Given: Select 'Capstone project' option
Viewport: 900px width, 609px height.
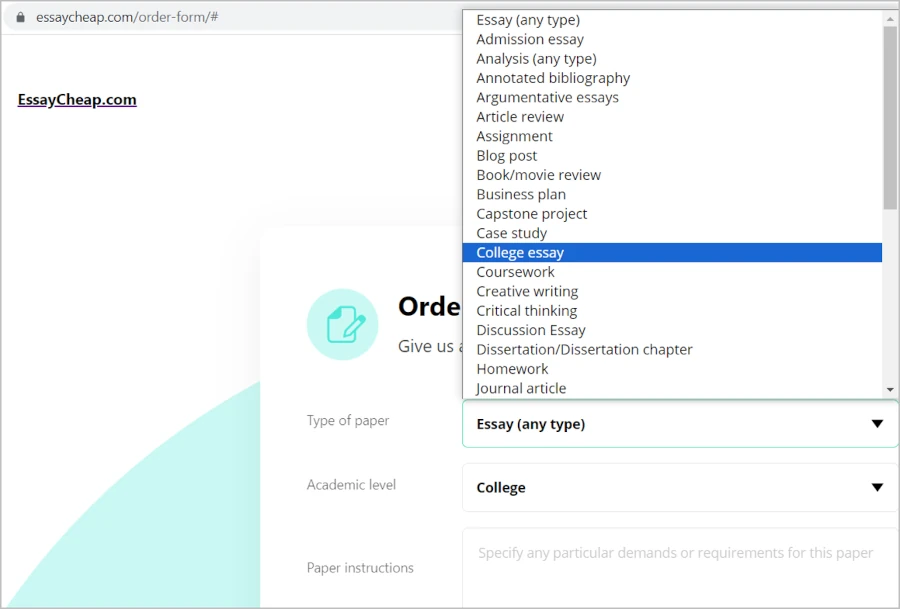Looking at the screenshot, I should point(672,214).
